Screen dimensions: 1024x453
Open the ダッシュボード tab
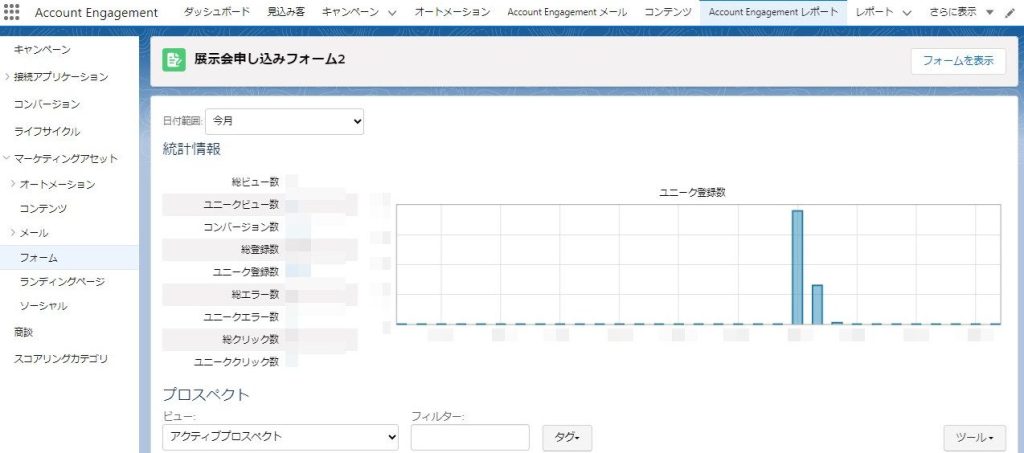click(x=216, y=12)
